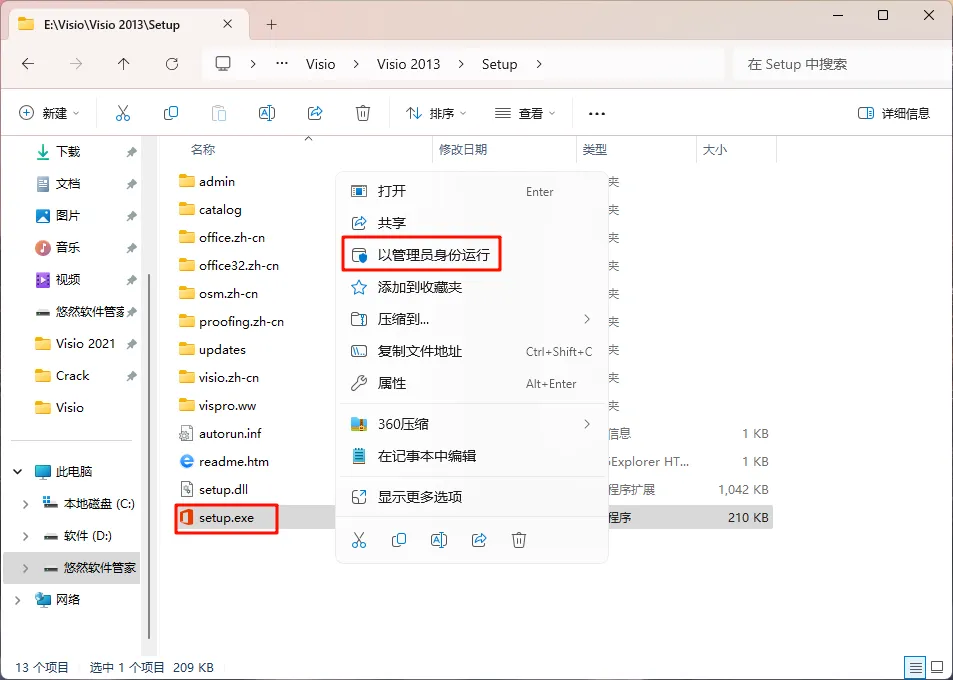Close the Setup tab
This screenshot has height=680, width=953.
click(227, 24)
